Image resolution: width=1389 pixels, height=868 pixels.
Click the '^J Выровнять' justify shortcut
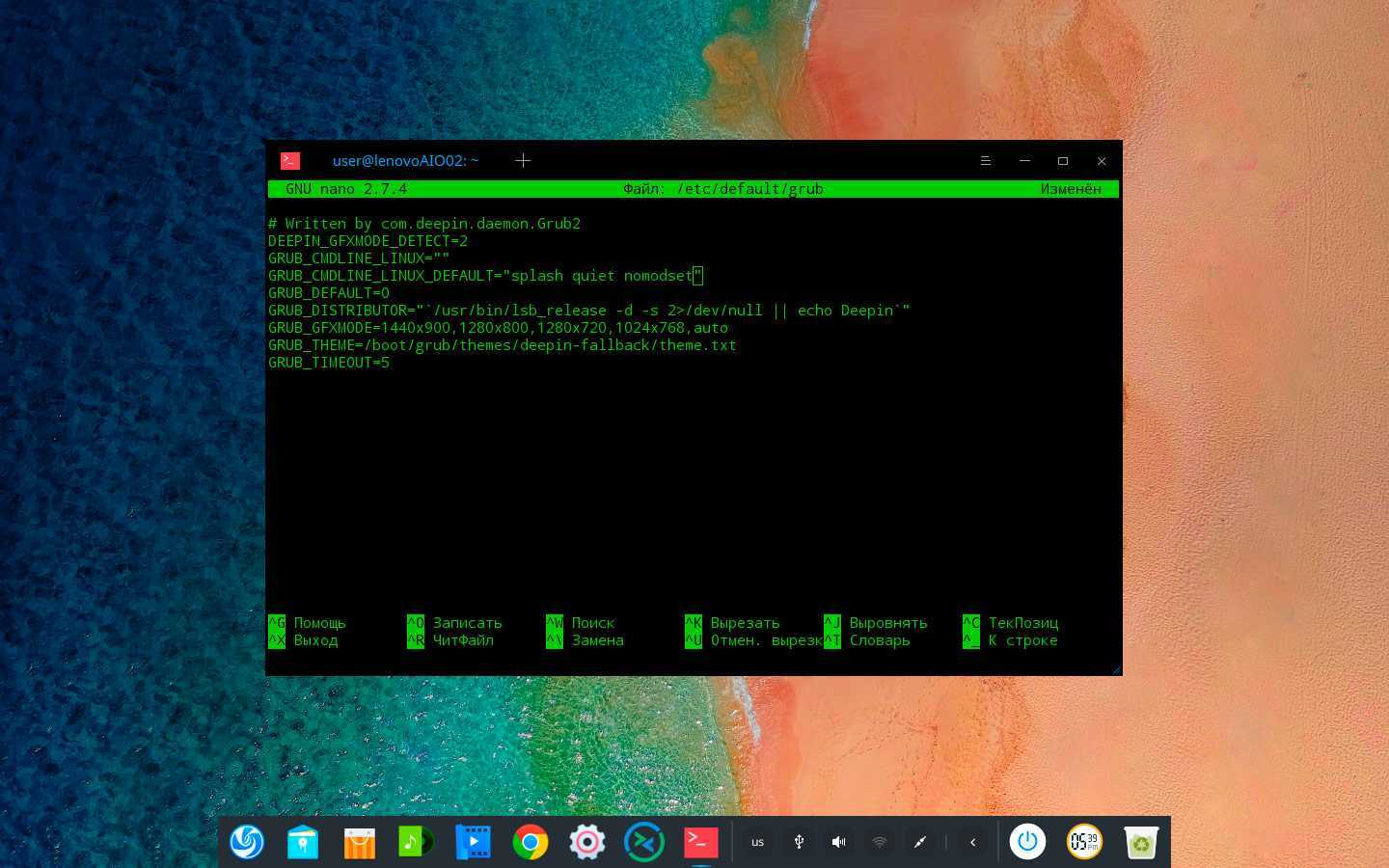tap(876, 623)
